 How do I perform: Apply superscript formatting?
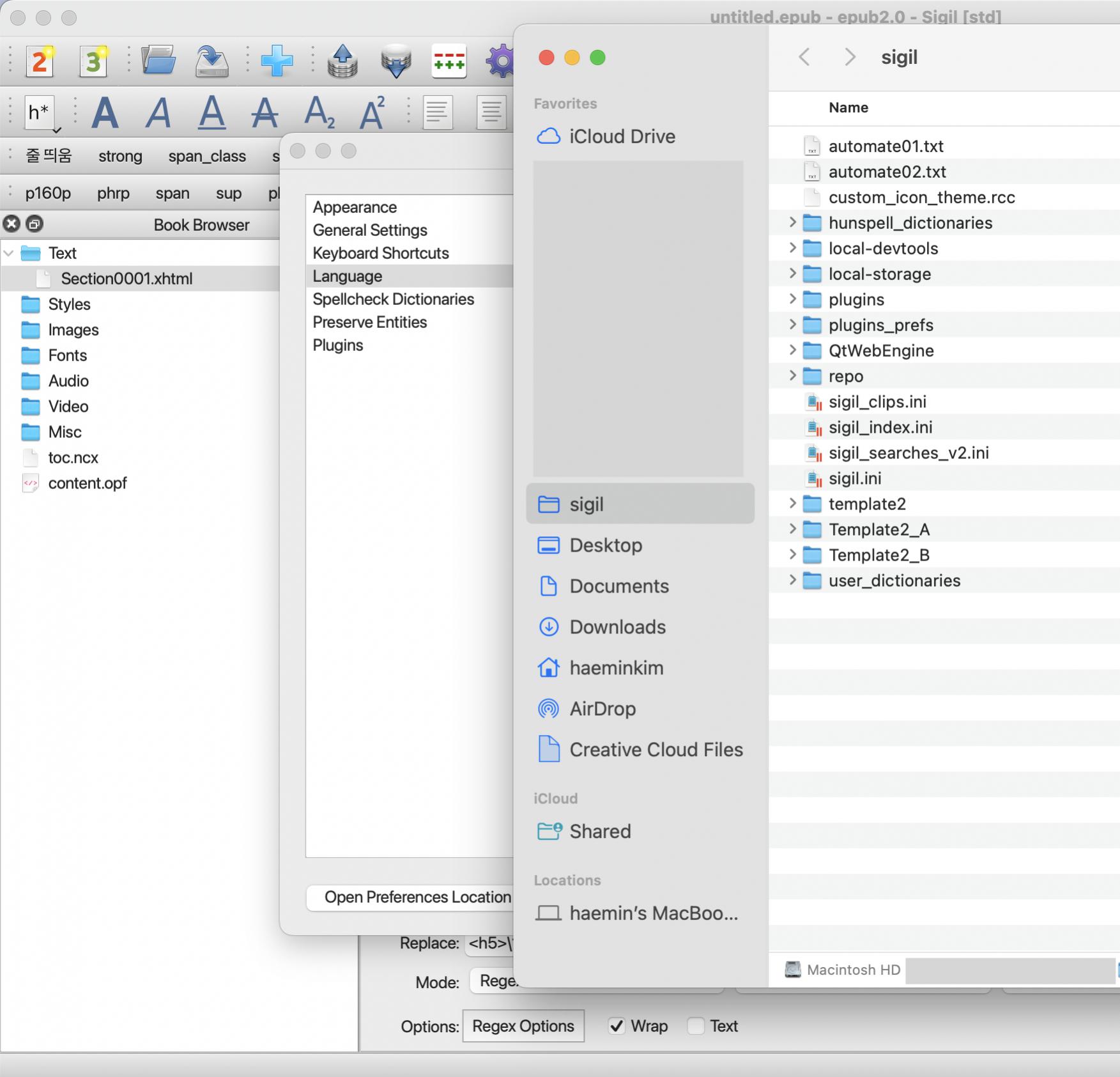(372, 112)
